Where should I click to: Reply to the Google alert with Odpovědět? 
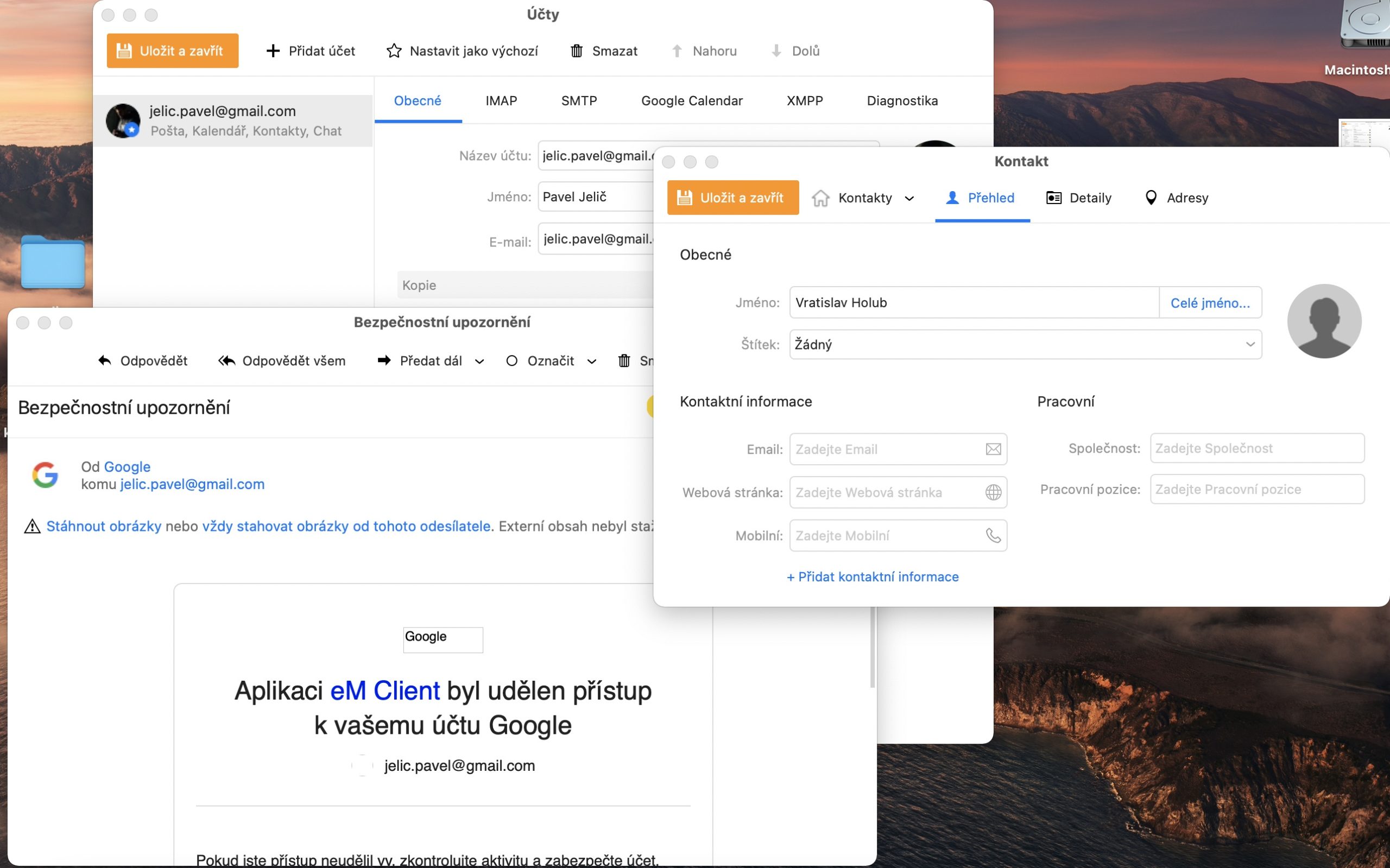tap(142, 360)
